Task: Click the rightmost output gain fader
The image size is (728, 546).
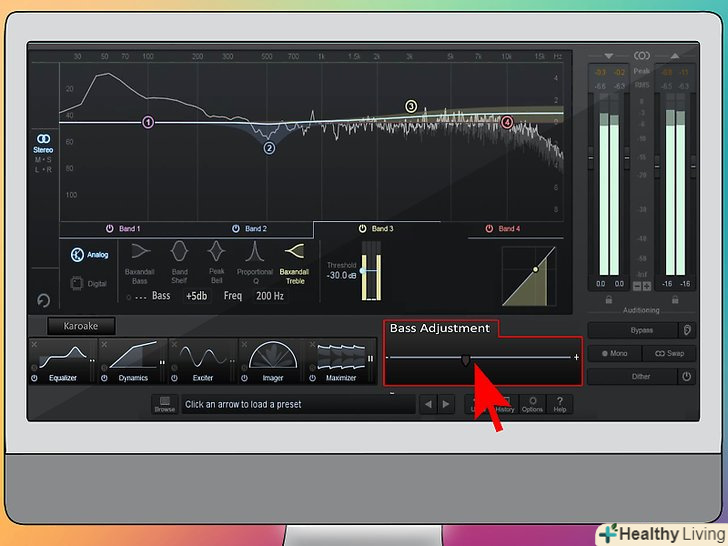Action: 694,165
